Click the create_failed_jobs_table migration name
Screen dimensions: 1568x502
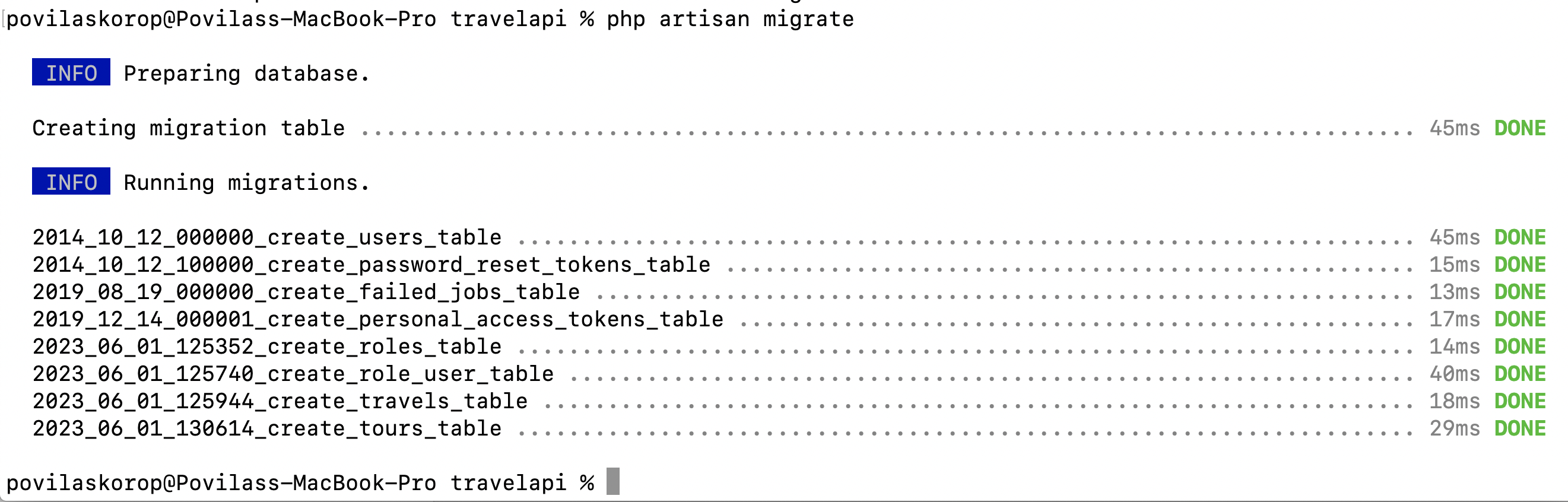(x=306, y=292)
